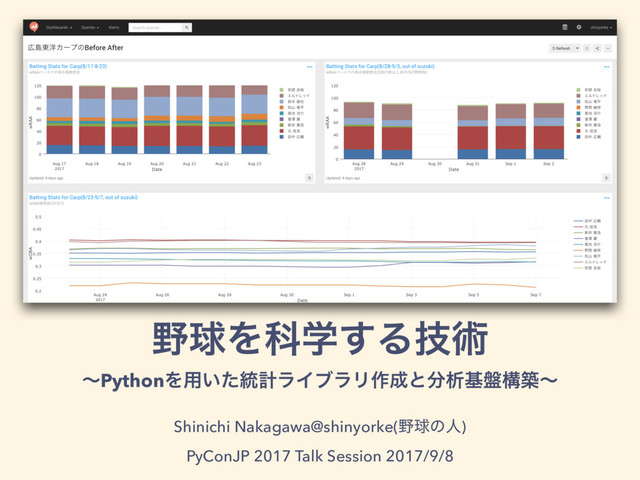Screen dimensions: 640x480
Task: Toggle the teal legend series in Carp(8/28-9/3) chart
Action: coord(589,113)
